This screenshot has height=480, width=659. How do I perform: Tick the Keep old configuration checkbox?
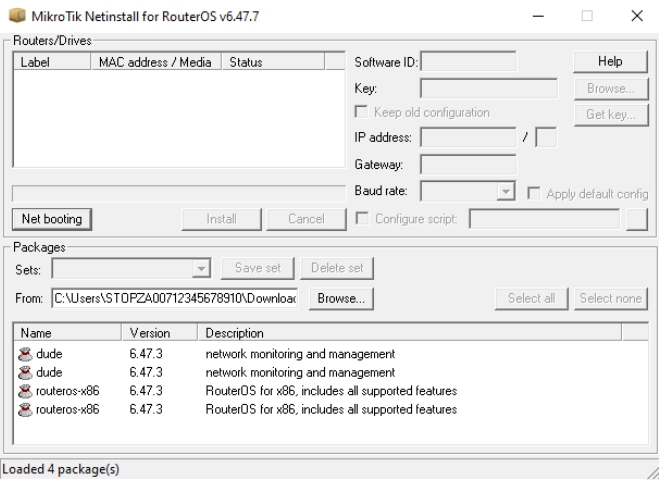pos(361,112)
